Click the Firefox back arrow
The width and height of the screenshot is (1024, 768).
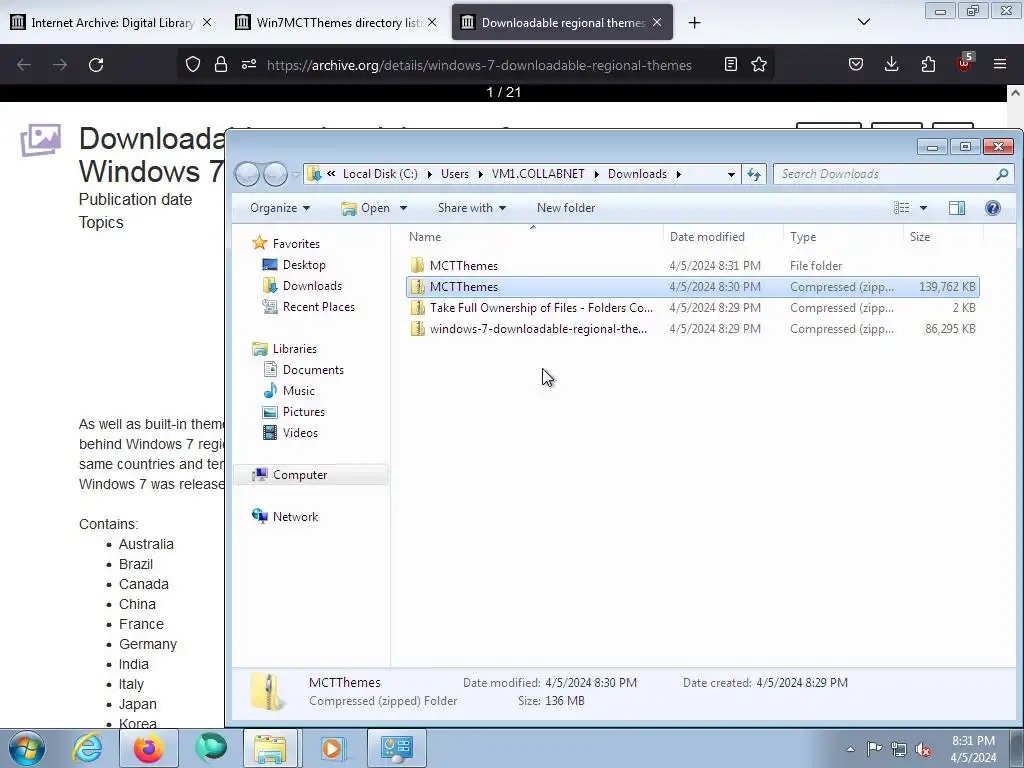(24, 65)
